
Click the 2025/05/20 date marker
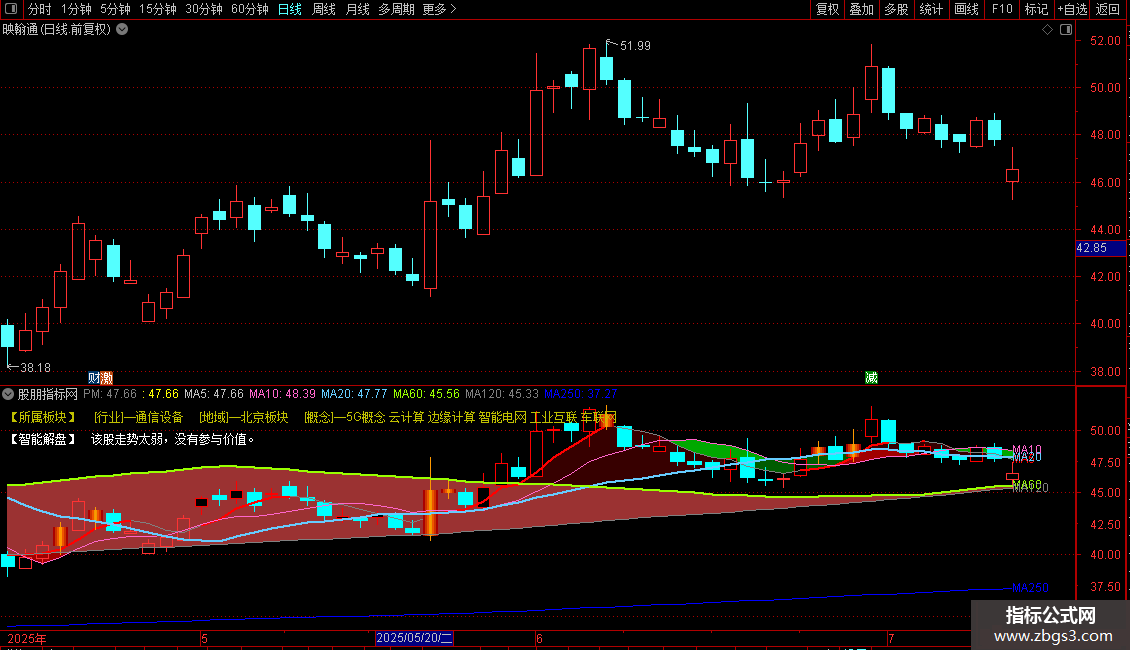[414, 638]
